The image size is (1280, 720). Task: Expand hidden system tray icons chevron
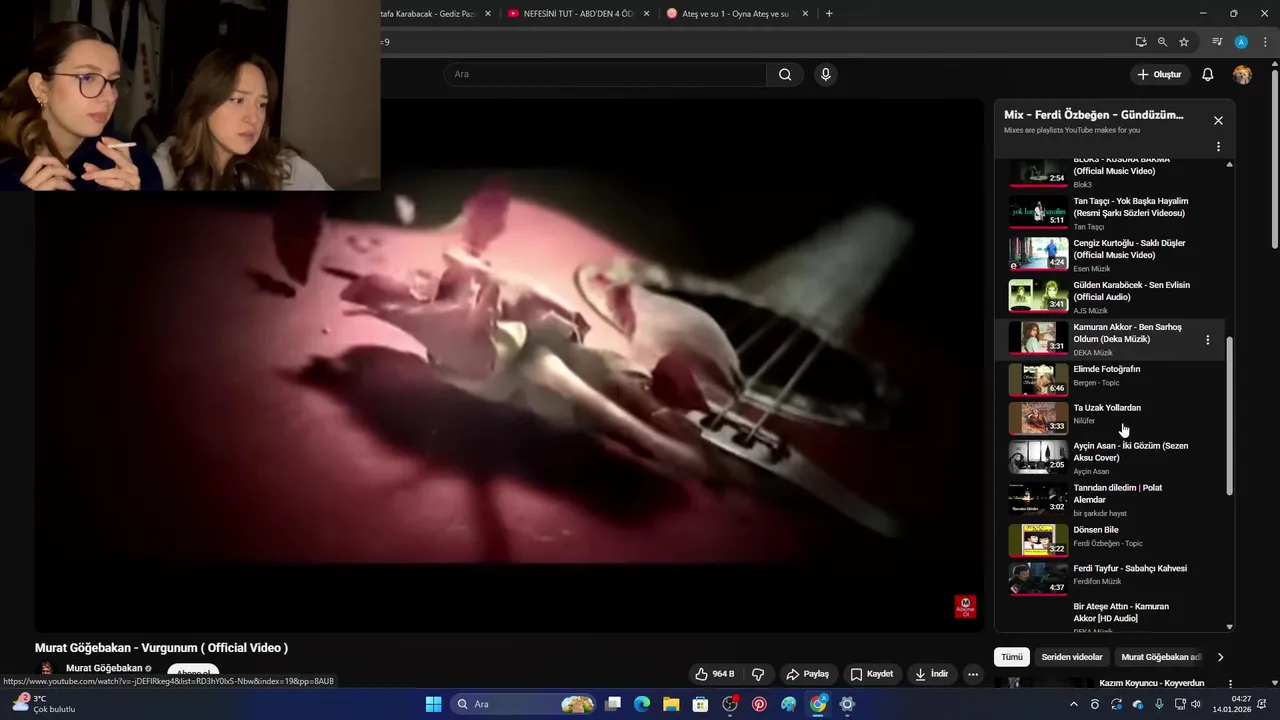1074,704
